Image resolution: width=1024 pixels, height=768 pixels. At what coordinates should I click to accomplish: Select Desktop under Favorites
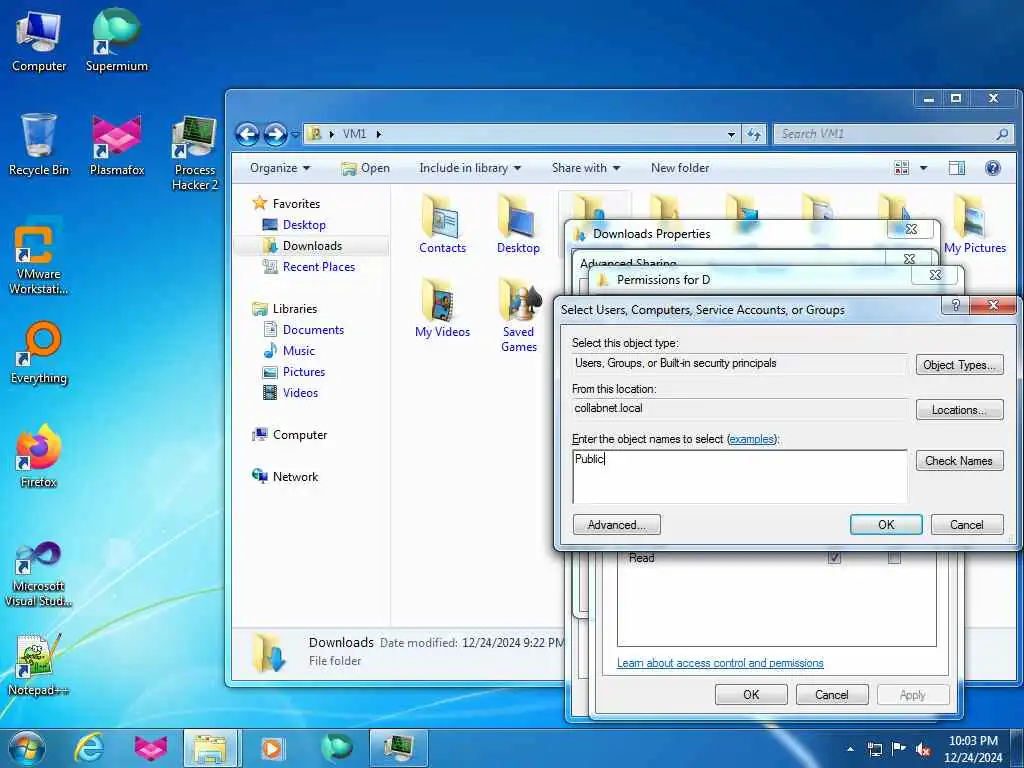point(304,225)
